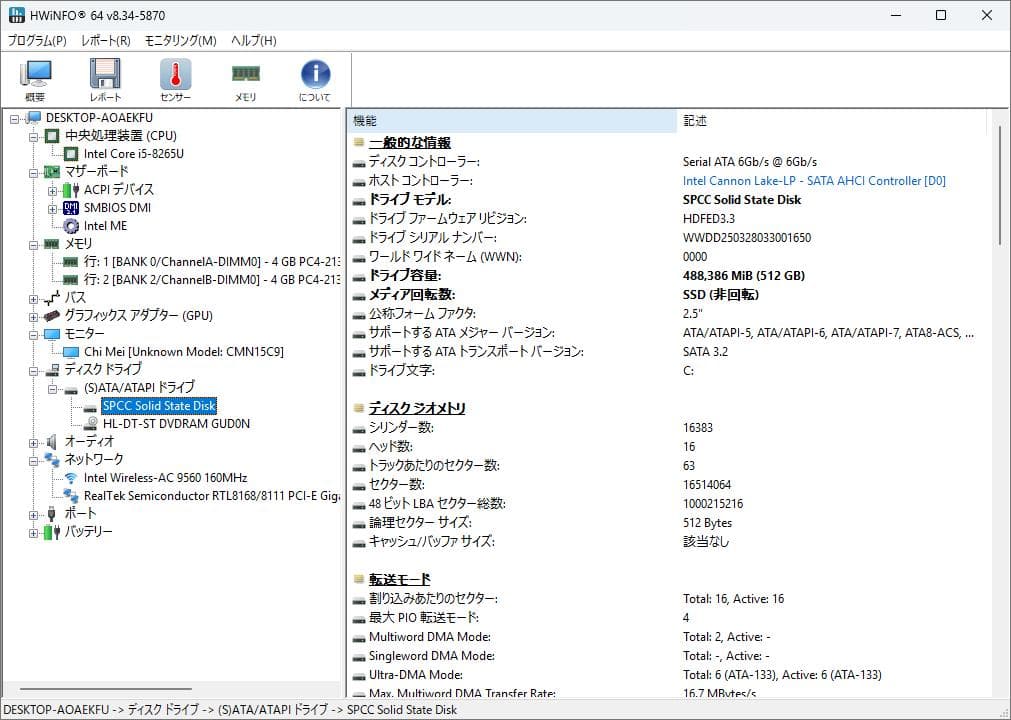Click the ドライブ シリアル ナンバー row
Image resolution: width=1011 pixels, height=720 pixels.
[667, 237]
